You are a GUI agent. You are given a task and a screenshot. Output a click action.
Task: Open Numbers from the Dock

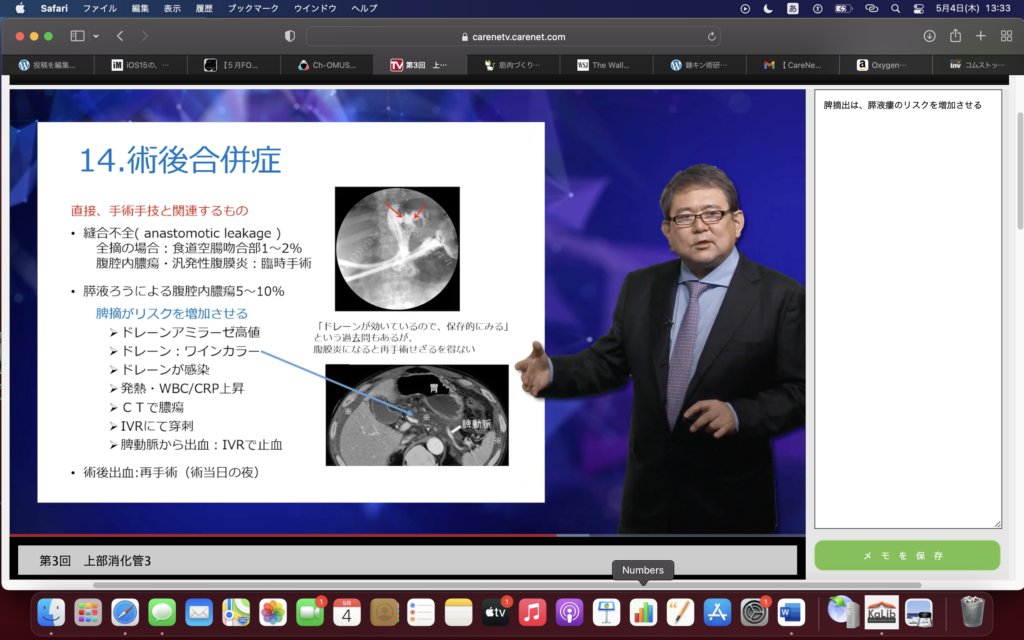[643, 611]
